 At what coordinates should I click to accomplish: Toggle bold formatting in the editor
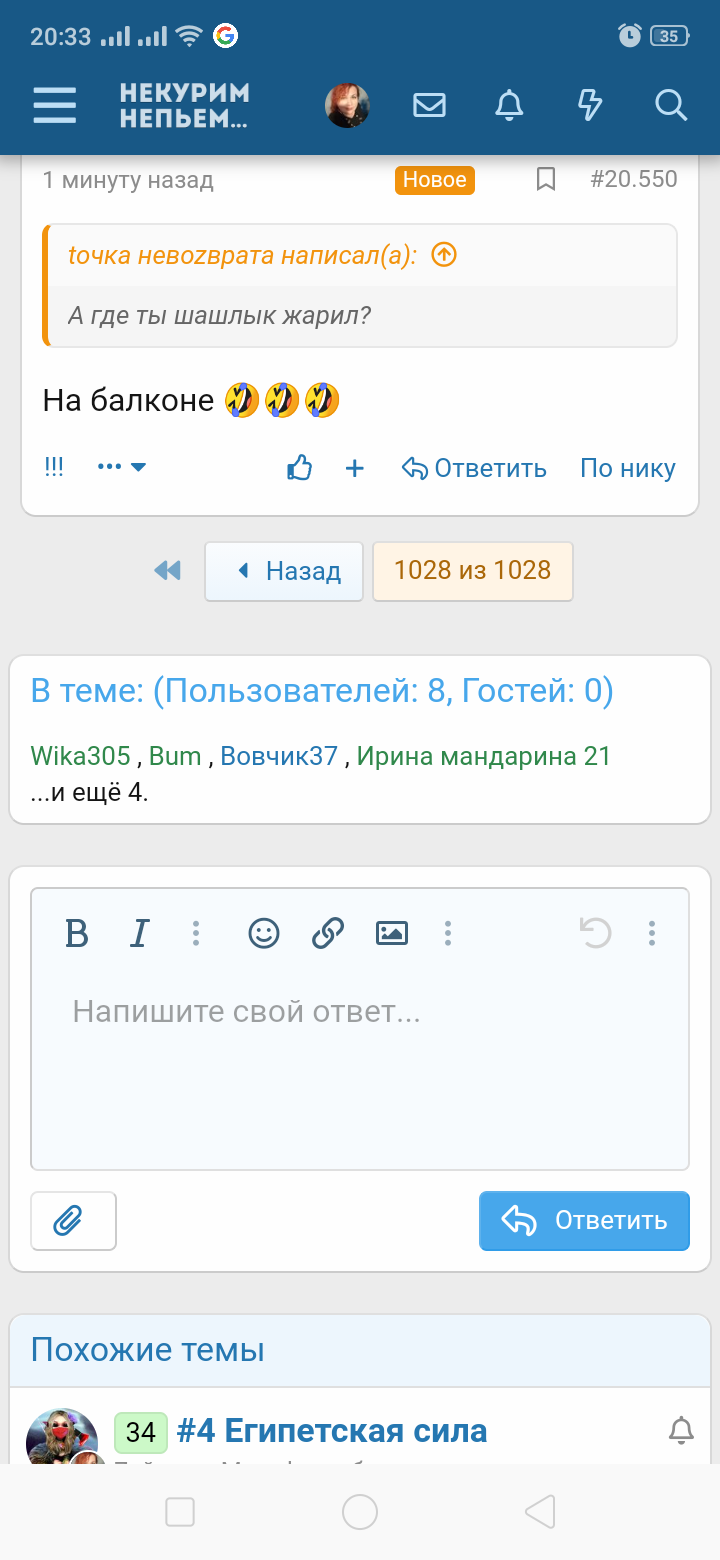click(77, 934)
